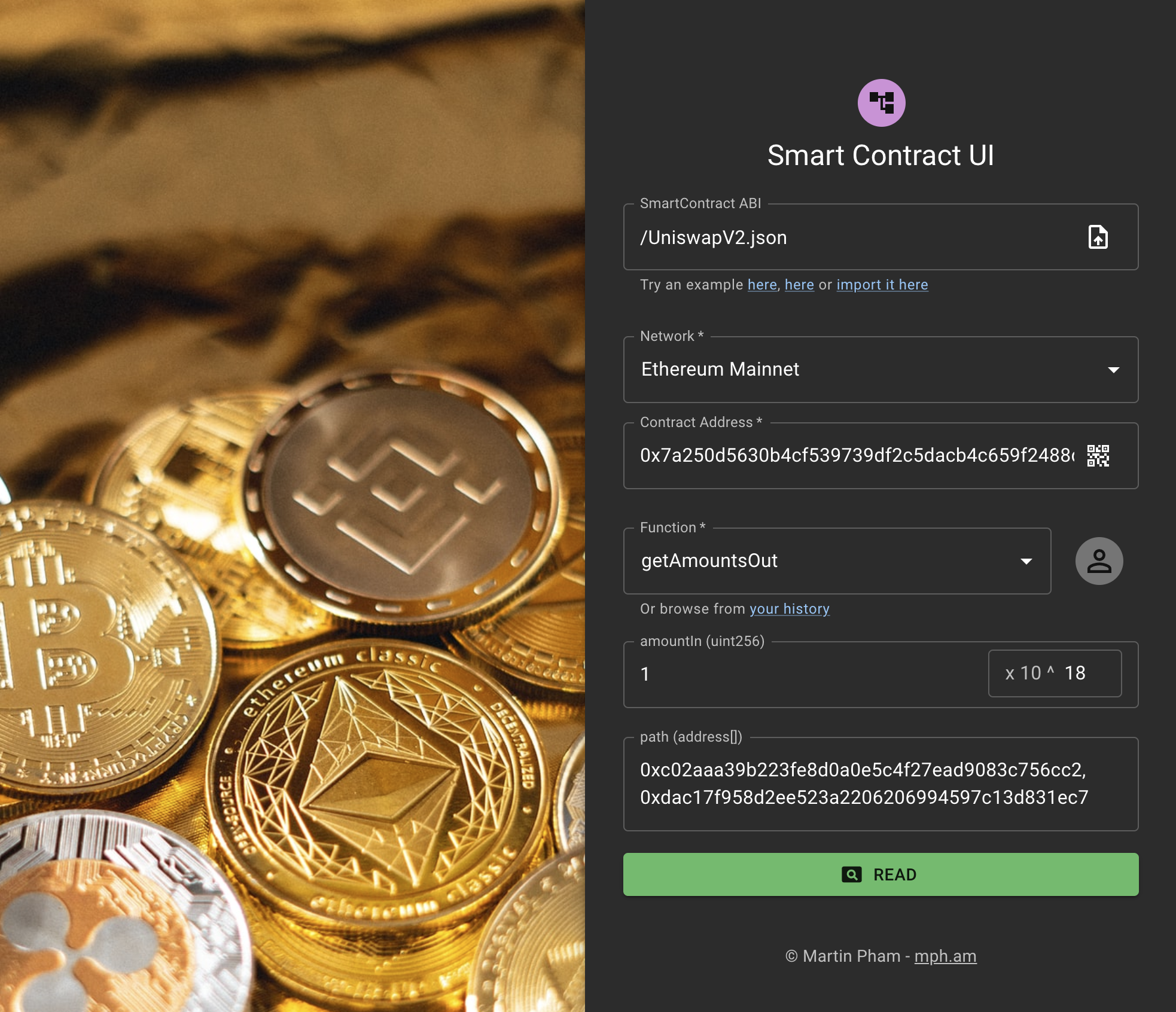1176x1012 pixels.
Task: Expand the Function dropdown arrow
Action: pos(1026,561)
